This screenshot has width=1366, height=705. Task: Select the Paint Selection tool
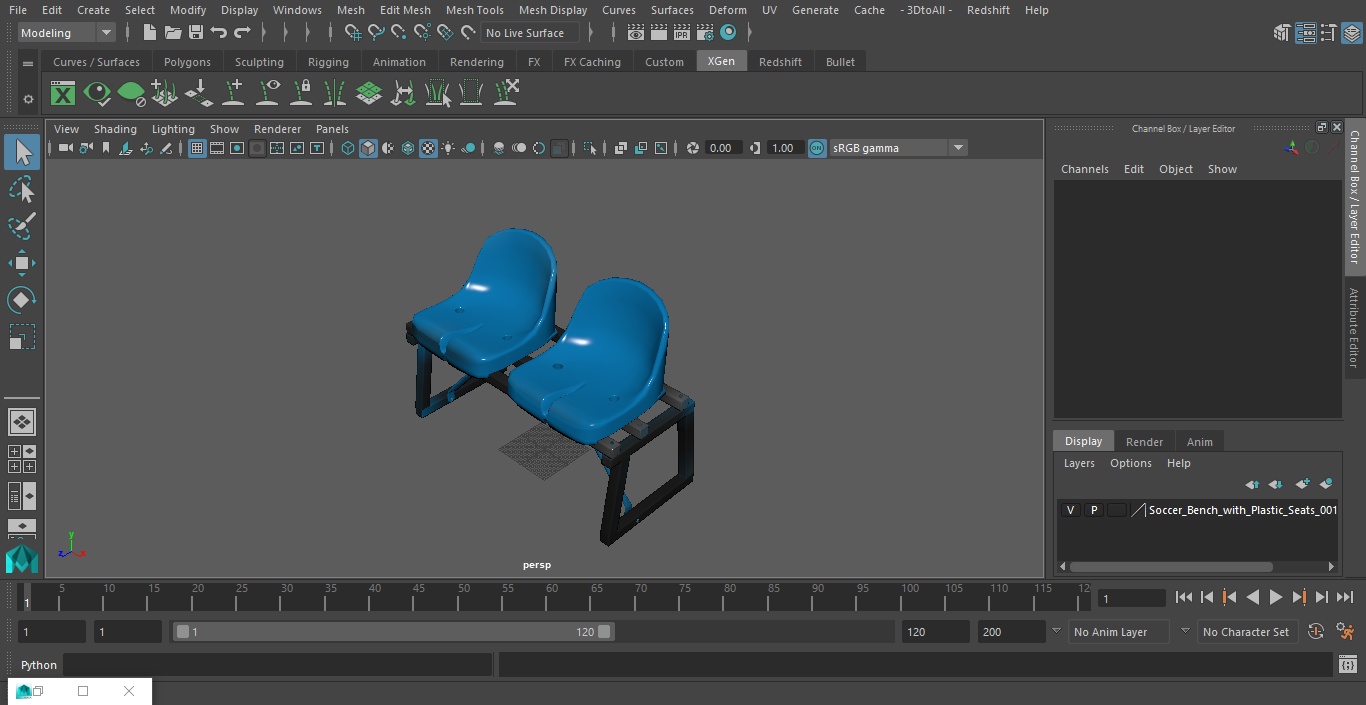(x=21, y=226)
